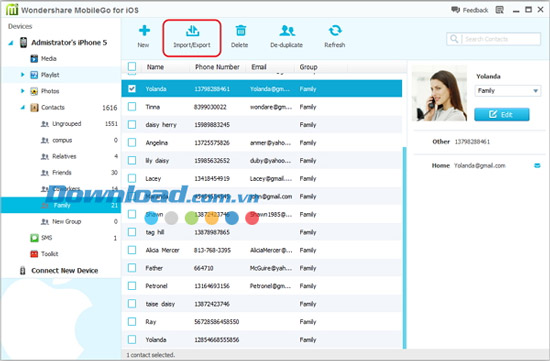Select Administrator's iPhone 5 device icon

point(23,42)
